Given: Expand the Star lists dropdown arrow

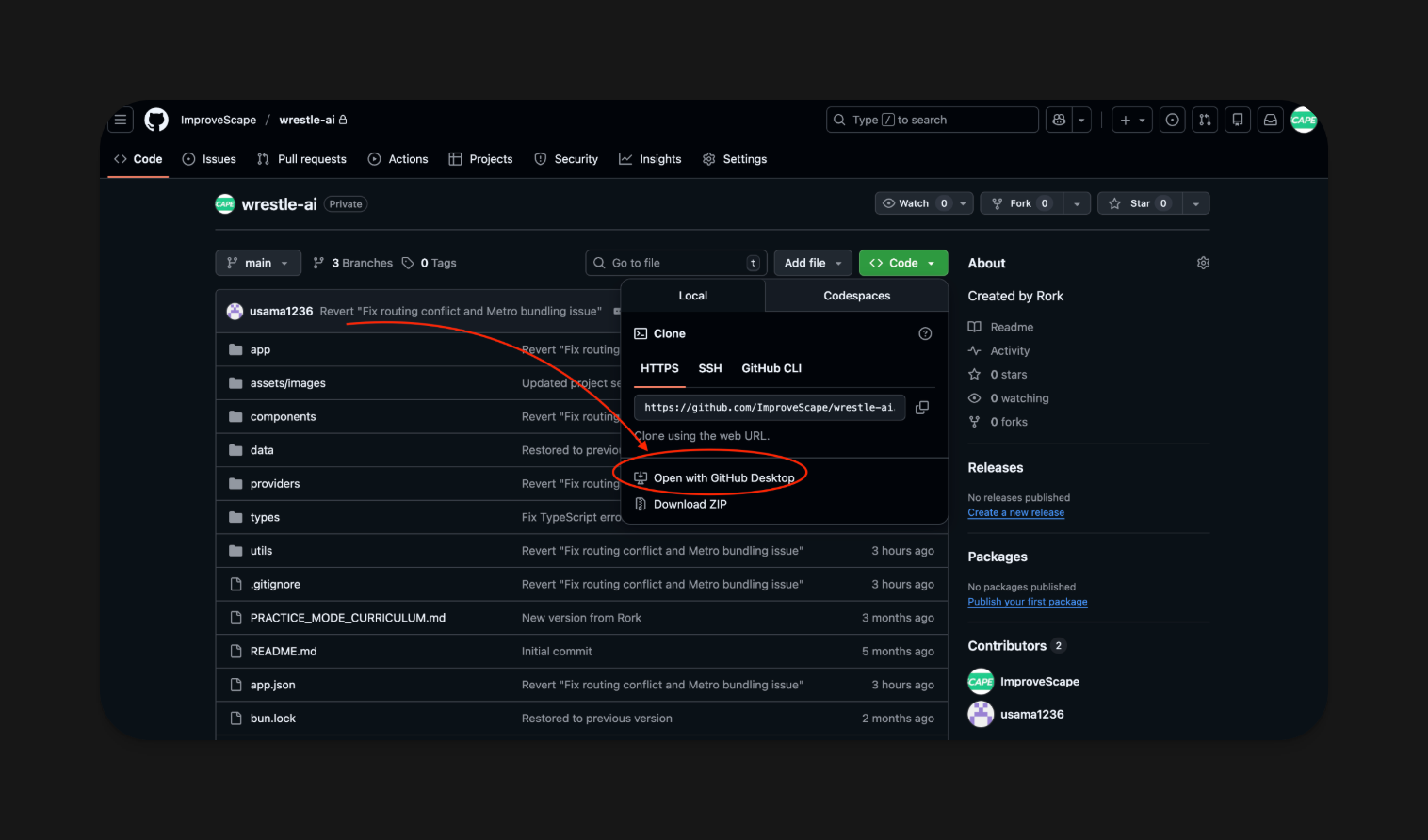Looking at the screenshot, I should pyautogui.click(x=1196, y=203).
